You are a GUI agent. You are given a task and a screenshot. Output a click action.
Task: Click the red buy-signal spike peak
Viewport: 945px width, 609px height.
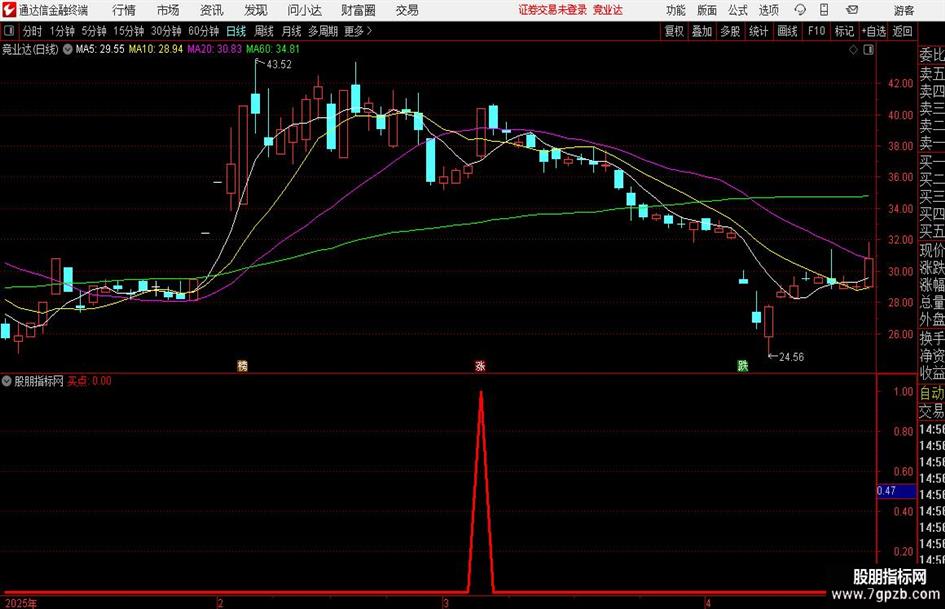pyautogui.click(x=481, y=393)
